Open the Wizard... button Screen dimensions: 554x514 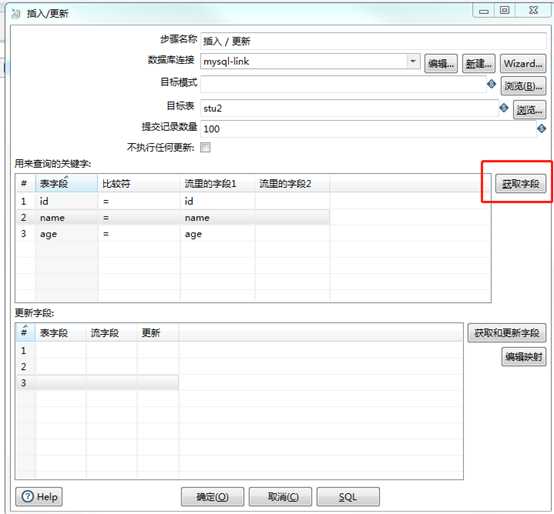click(x=523, y=64)
